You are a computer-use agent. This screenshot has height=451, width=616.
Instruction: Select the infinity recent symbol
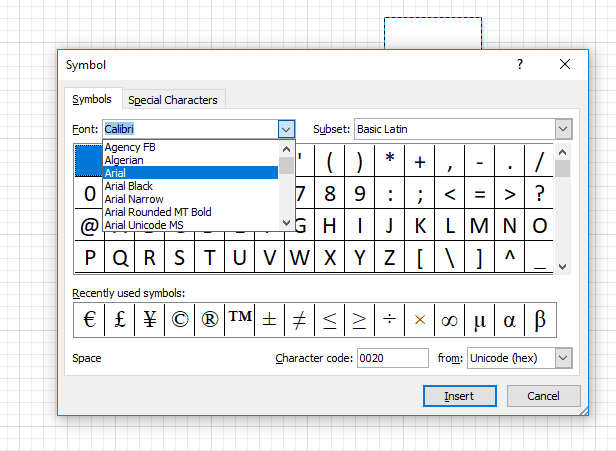tap(449, 320)
